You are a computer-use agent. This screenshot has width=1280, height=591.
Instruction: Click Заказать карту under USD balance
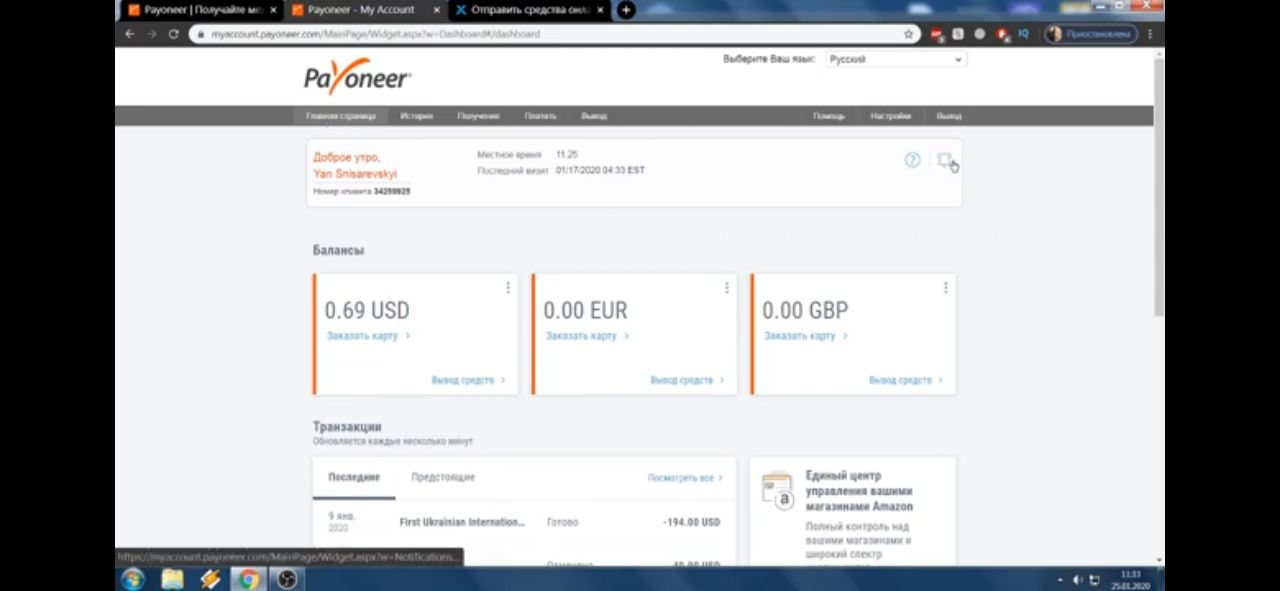coord(368,336)
